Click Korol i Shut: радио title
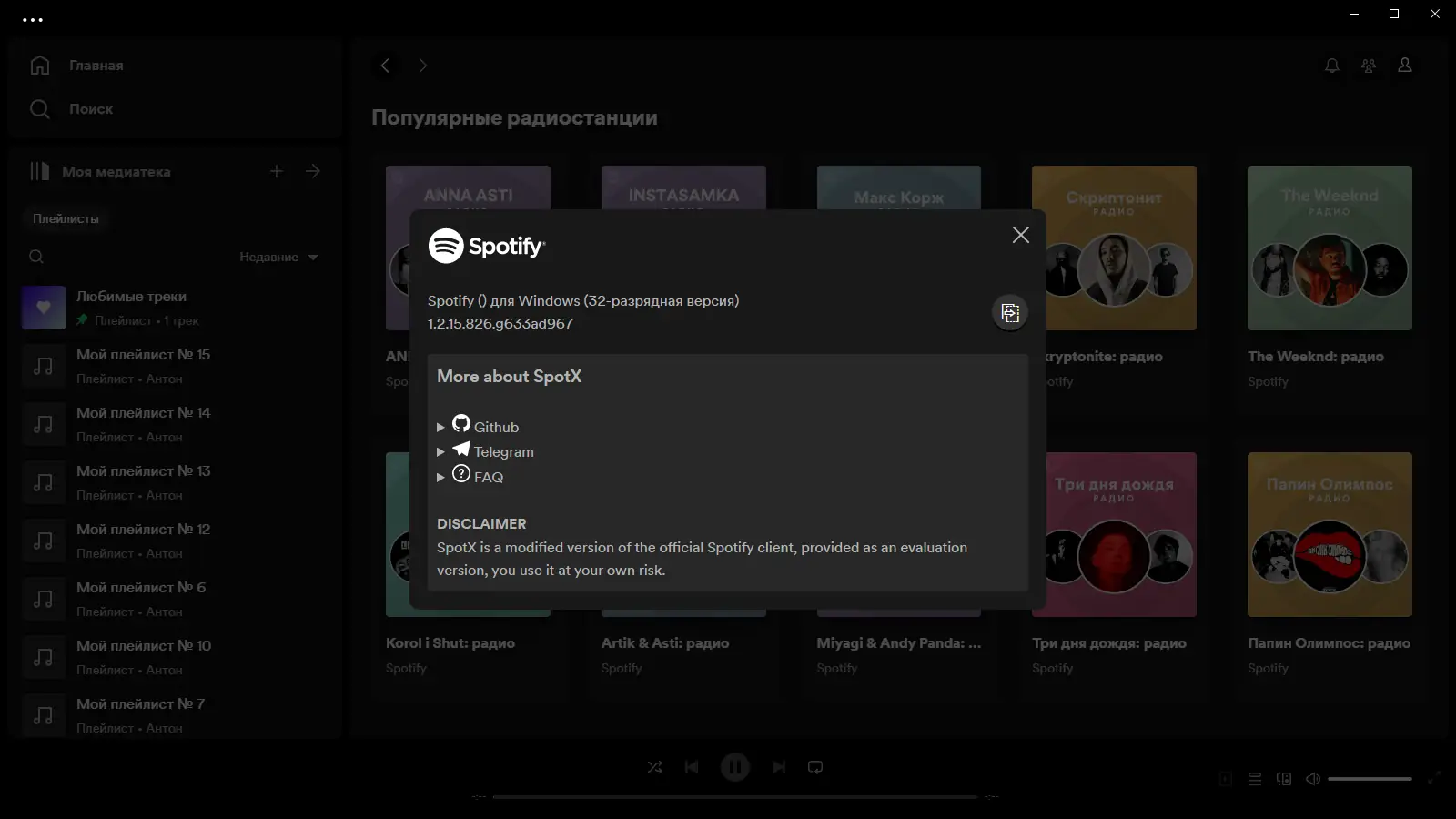 click(450, 643)
